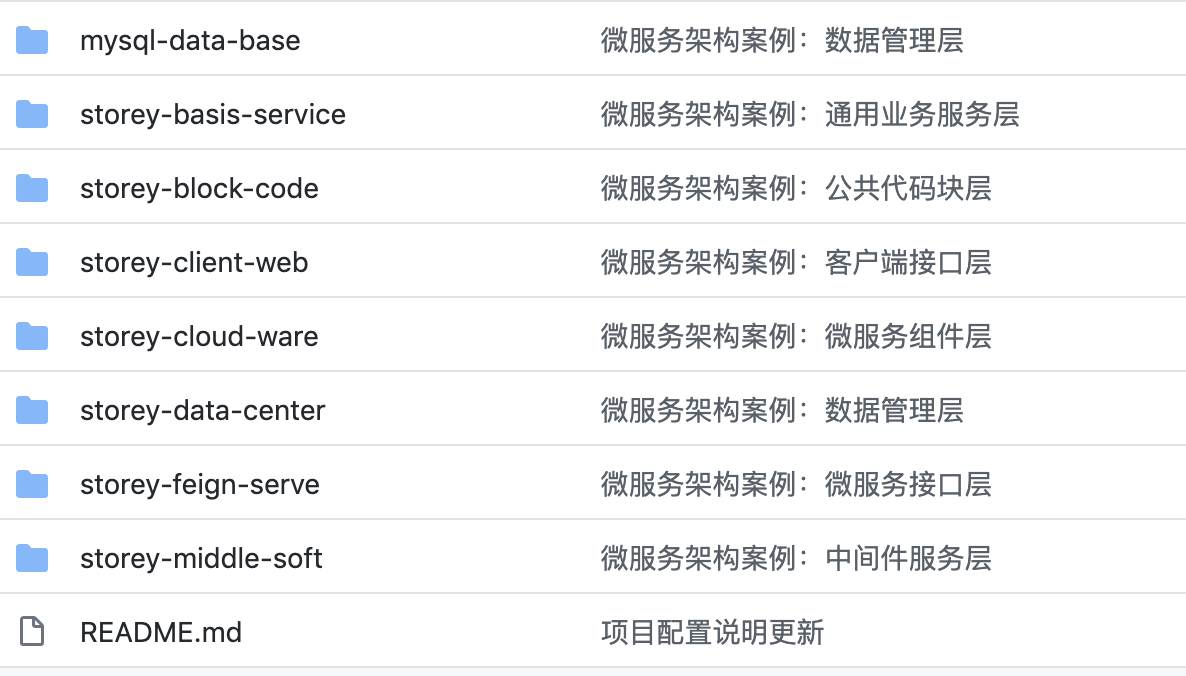Go to storey-cloud-ware folder
This screenshot has width=1186, height=676.
pos(199,336)
